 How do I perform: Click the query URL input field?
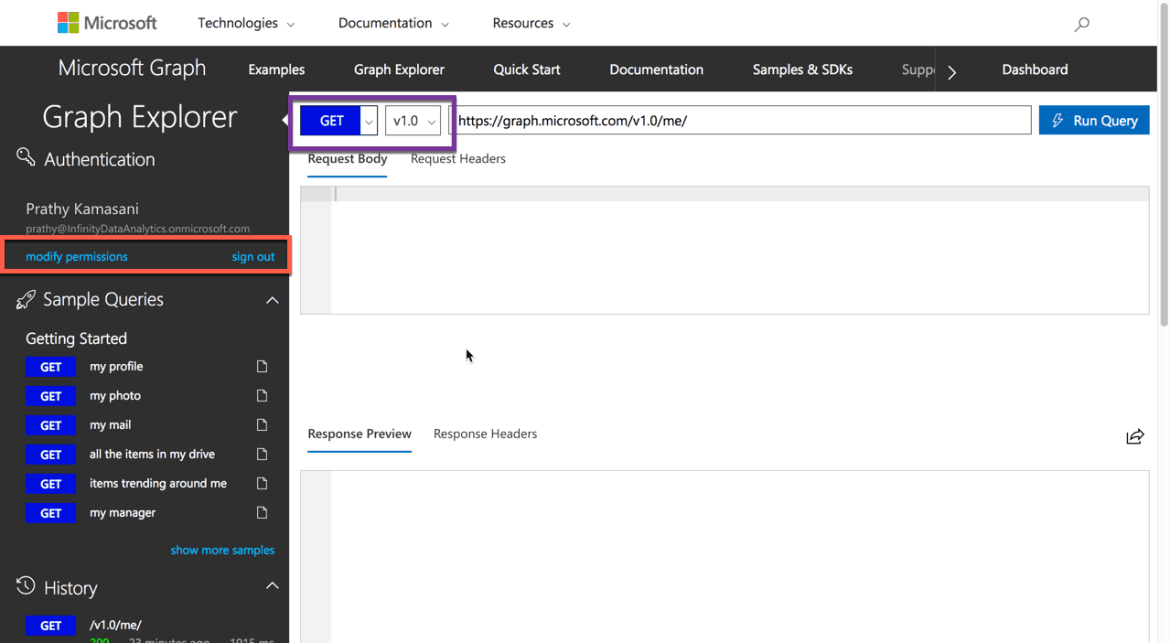pyautogui.click(x=740, y=121)
